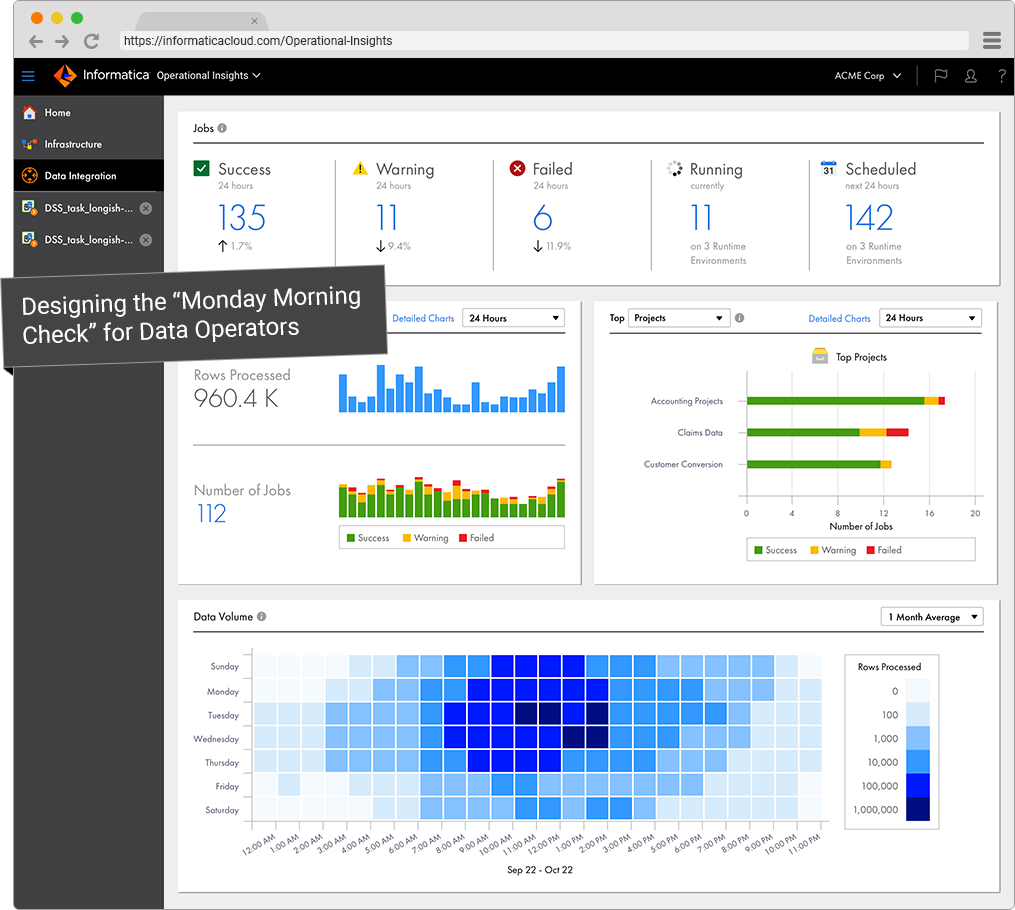Click the info icon next to Data Volume
Viewport: 1015px width, 910px height.
[262, 616]
